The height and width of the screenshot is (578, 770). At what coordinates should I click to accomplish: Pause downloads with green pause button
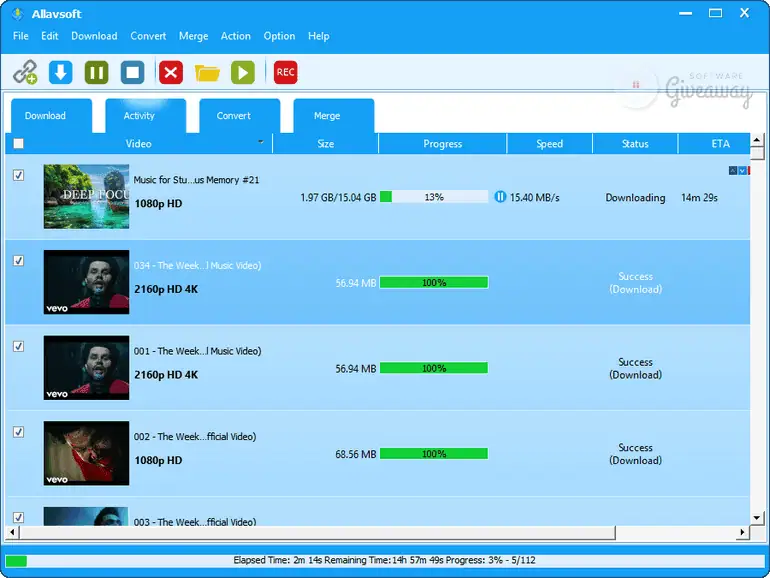tap(96, 73)
